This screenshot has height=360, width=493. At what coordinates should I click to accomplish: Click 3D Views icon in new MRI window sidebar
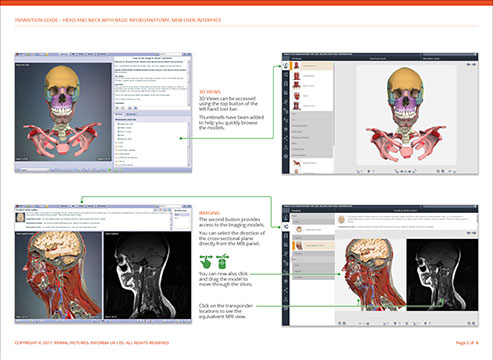(x=286, y=217)
